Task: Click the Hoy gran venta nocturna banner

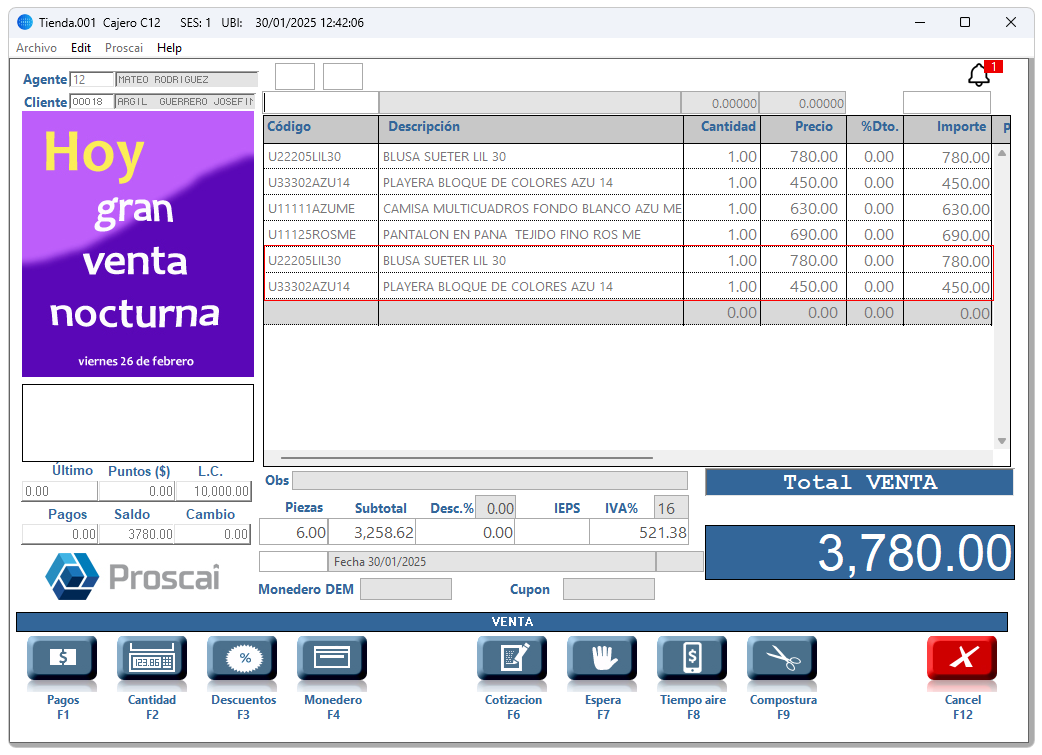Action: 138,244
